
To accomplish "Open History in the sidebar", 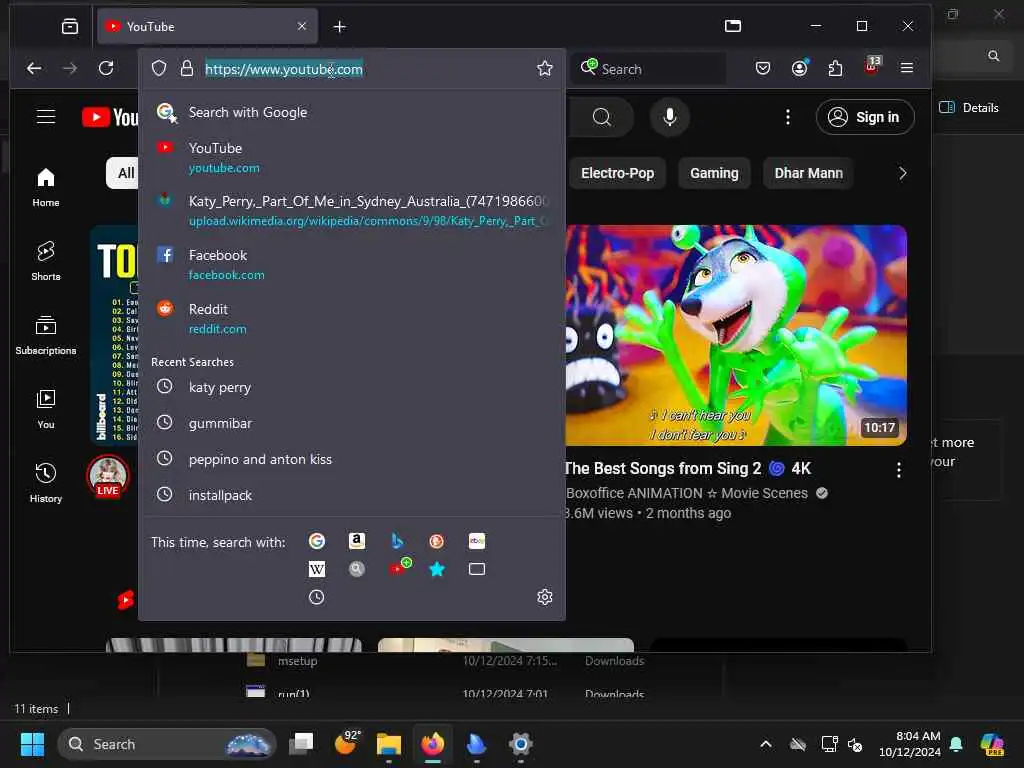I will tap(46, 482).
